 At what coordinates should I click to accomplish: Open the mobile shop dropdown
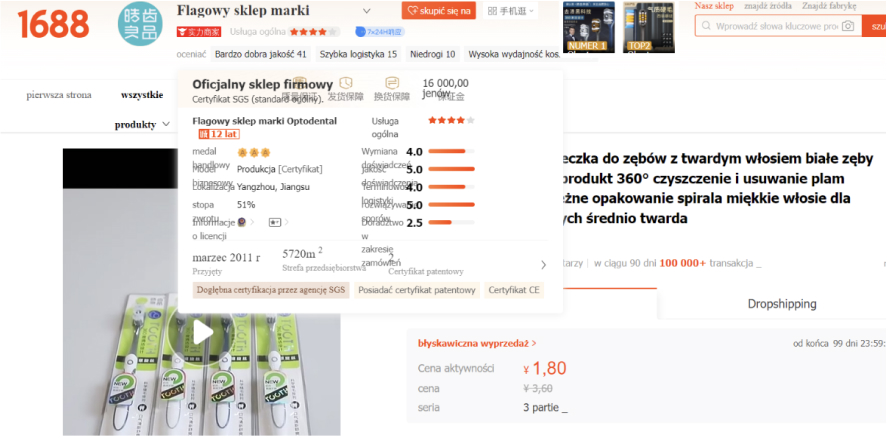pos(510,11)
